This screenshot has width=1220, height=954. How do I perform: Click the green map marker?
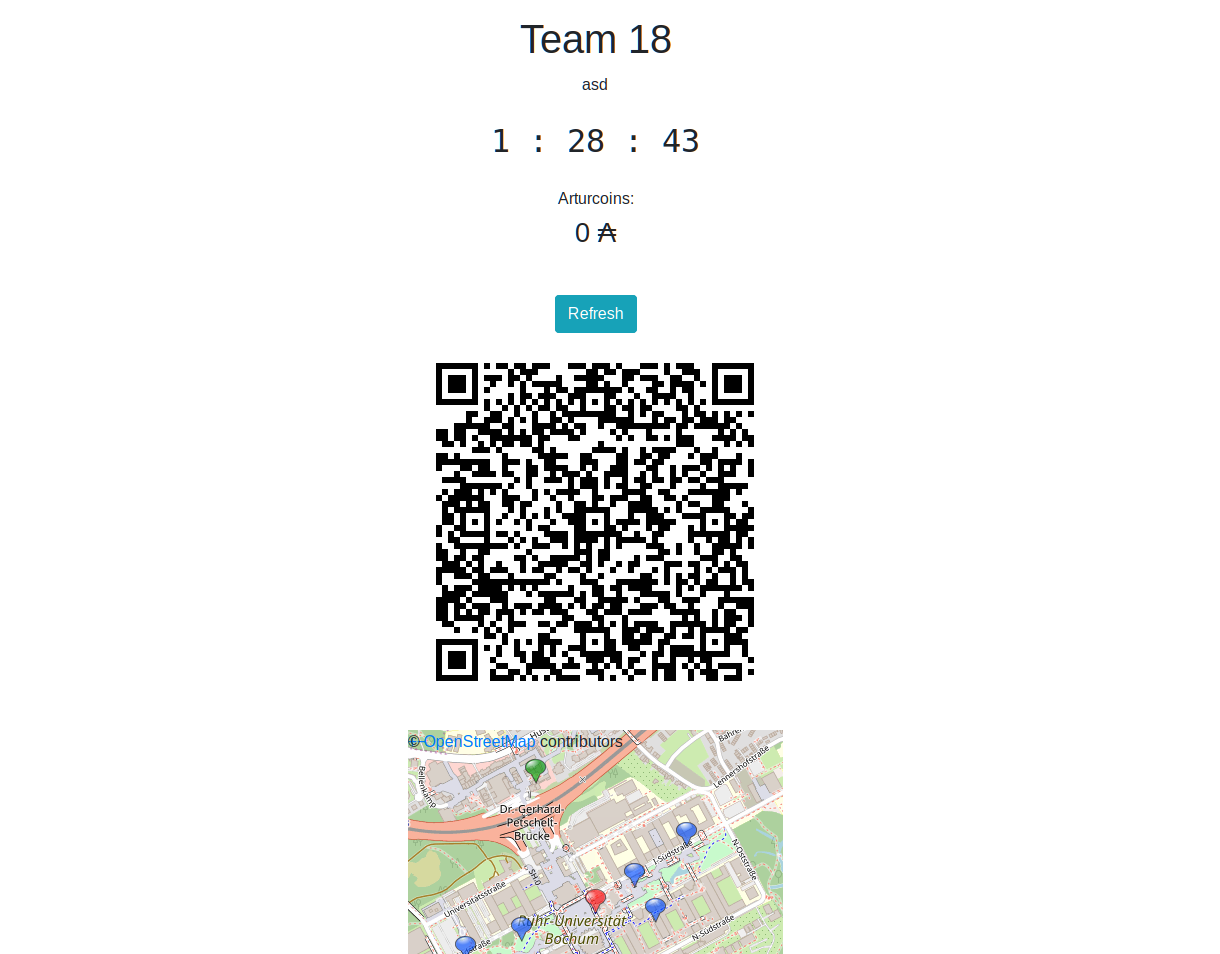(536, 770)
